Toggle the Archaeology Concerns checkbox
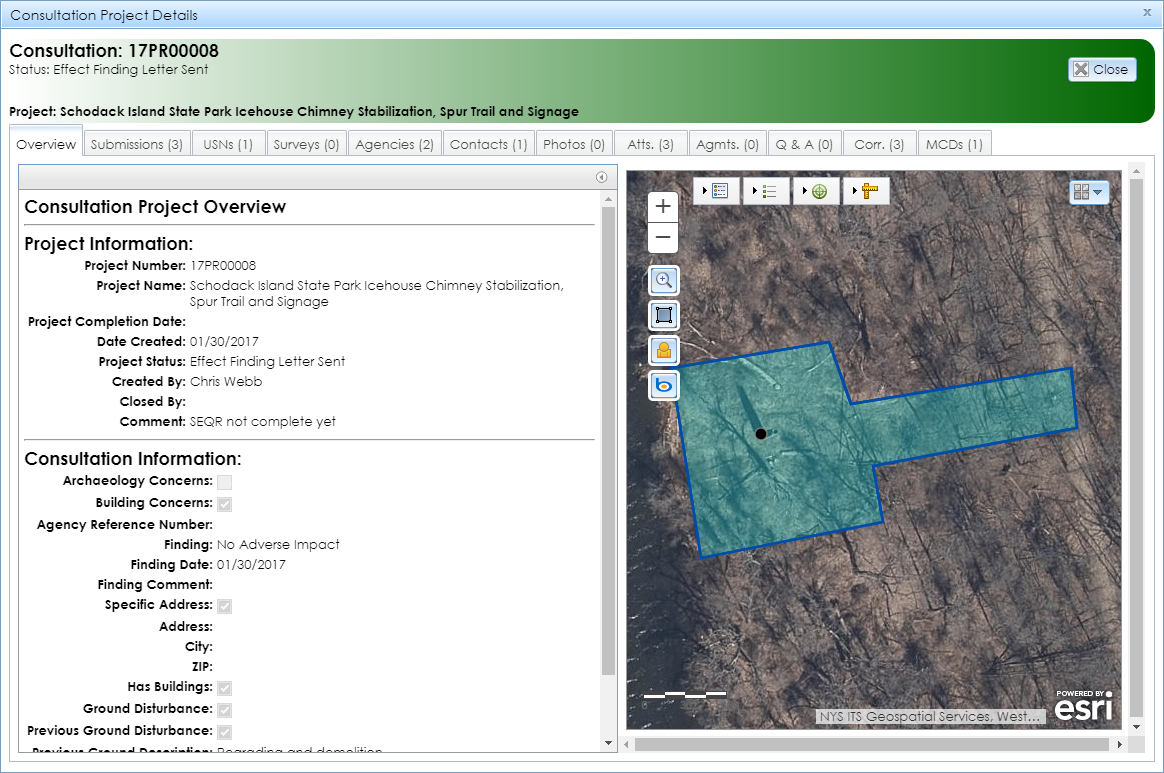The image size is (1164, 773). (224, 482)
